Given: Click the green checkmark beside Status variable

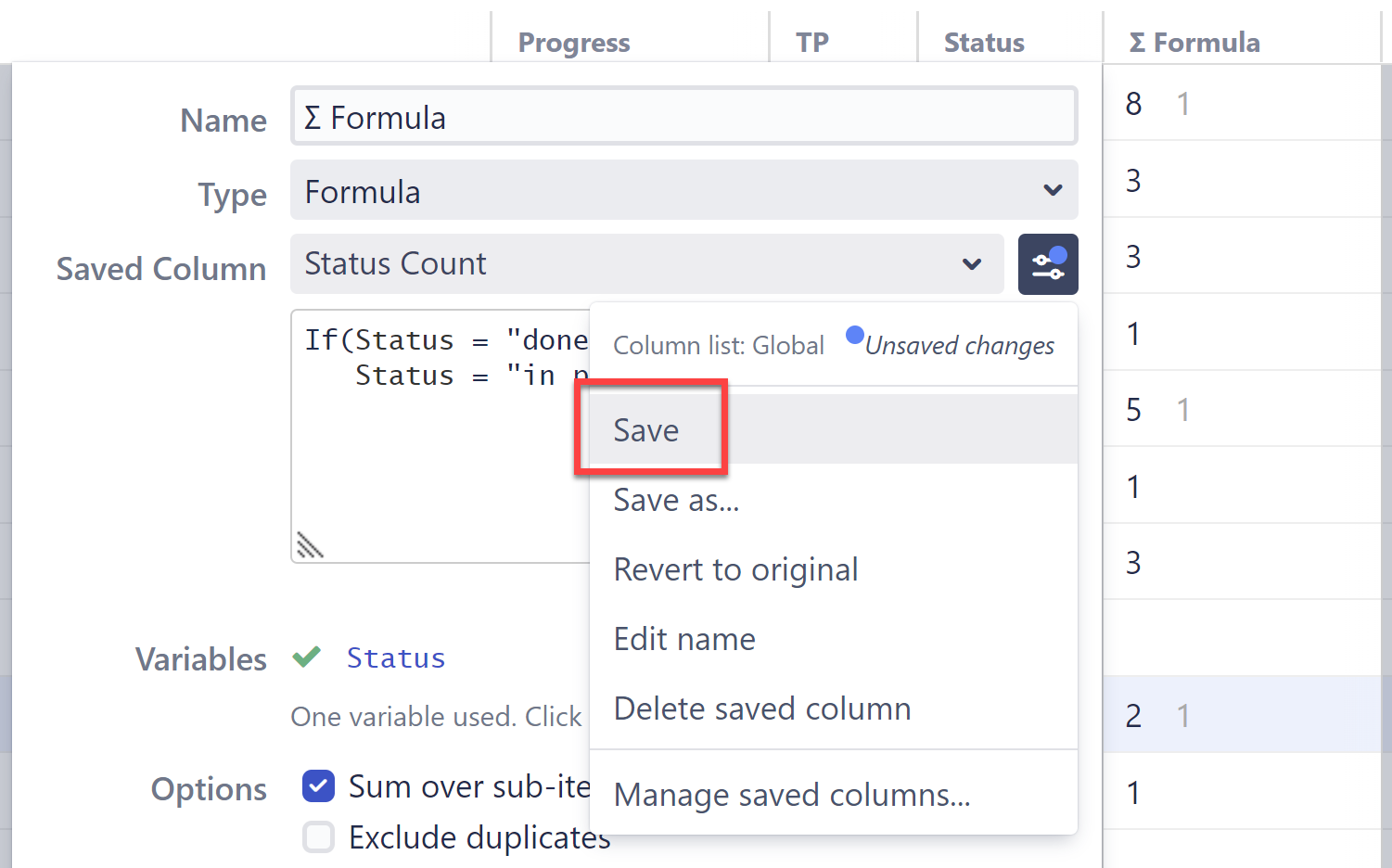Looking at the screenshot, I should (x=306, y=657).
